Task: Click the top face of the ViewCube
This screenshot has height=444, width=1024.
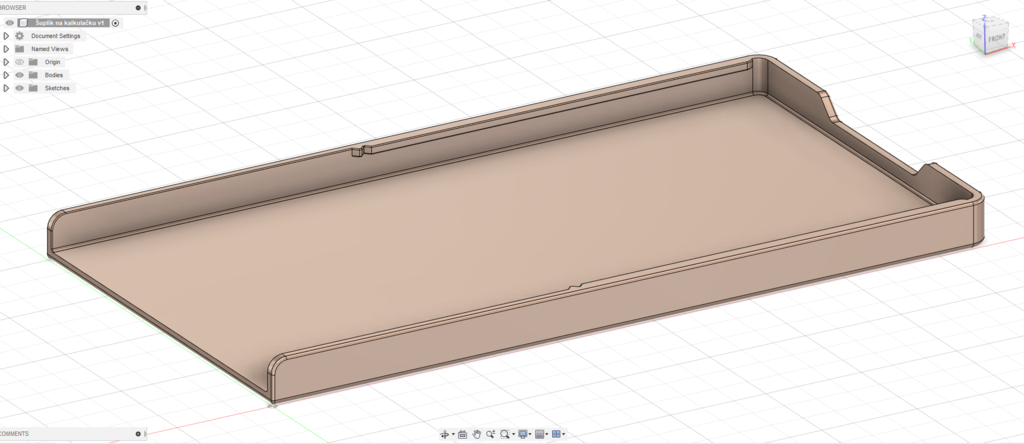Action: click(989, 23)
